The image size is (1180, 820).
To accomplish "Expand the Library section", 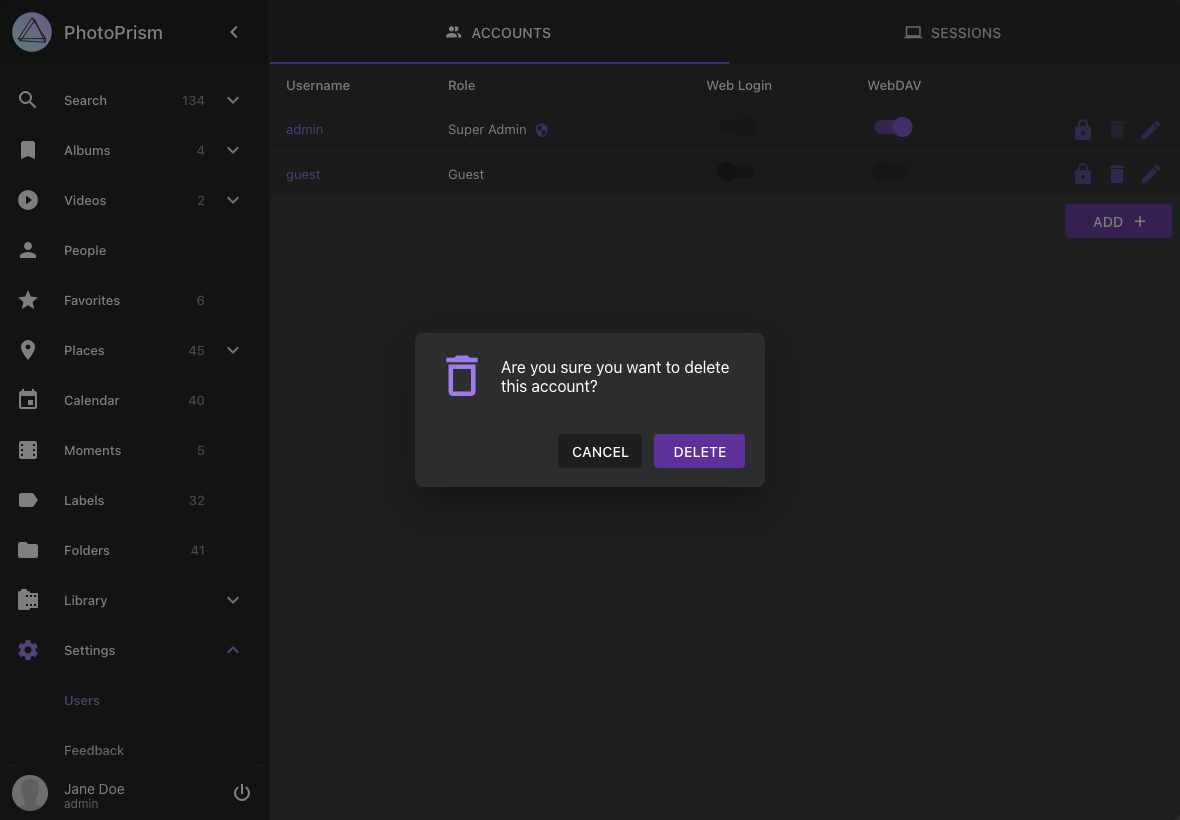I will 233,600.
